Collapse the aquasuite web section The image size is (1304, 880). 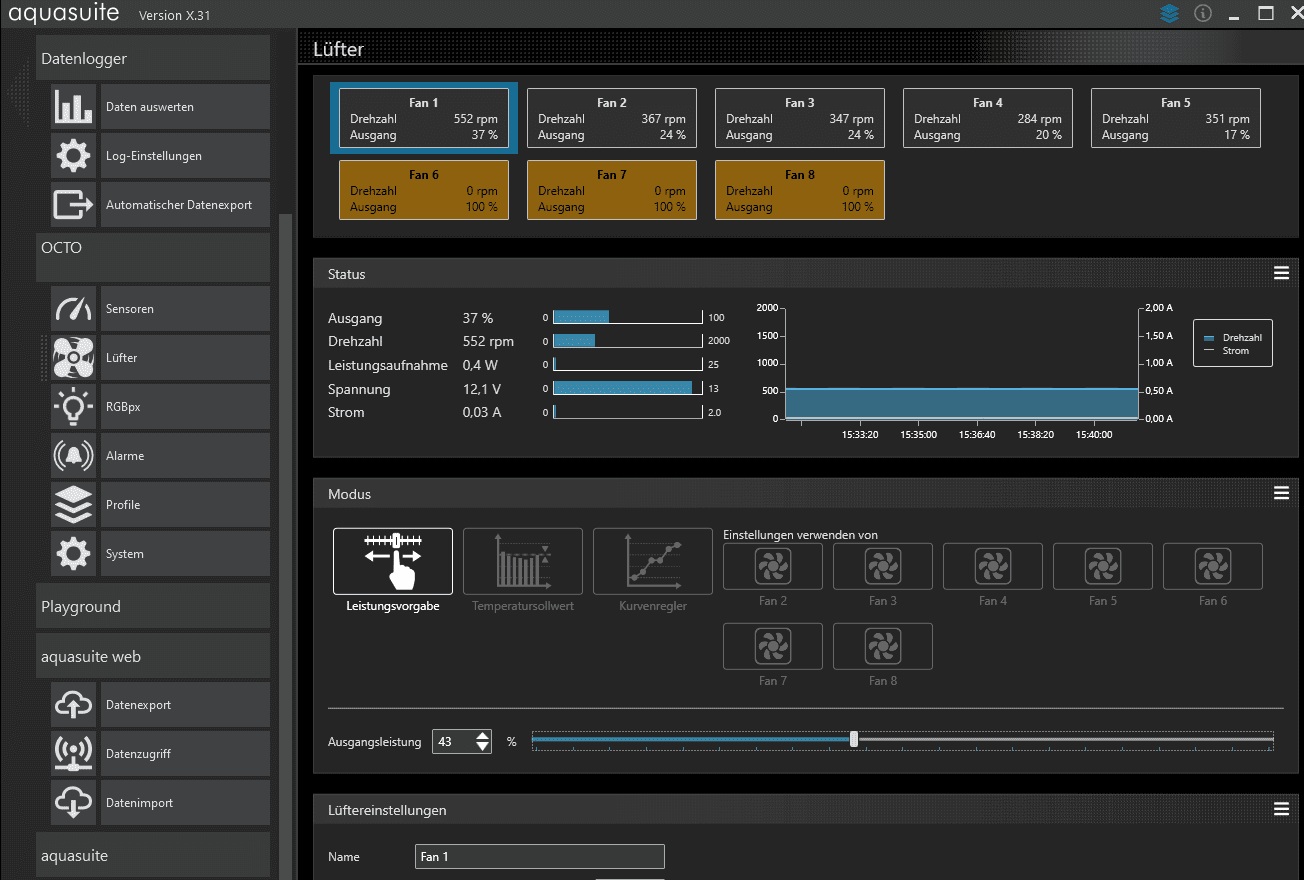153,656
